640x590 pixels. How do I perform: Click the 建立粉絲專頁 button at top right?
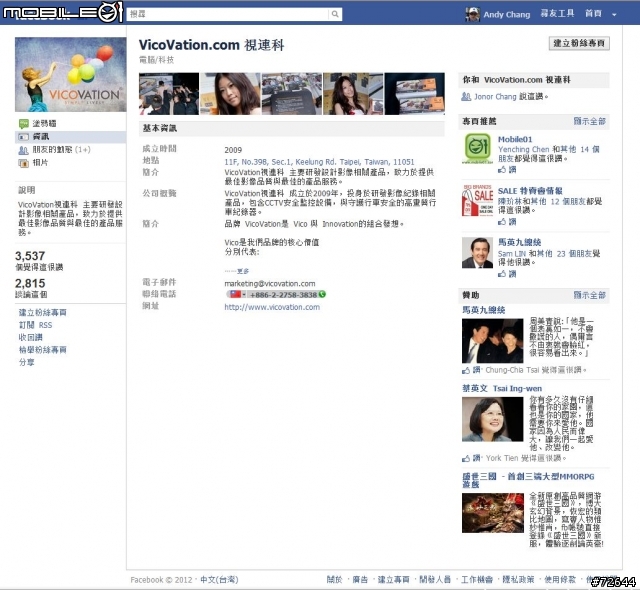(579, 43)
